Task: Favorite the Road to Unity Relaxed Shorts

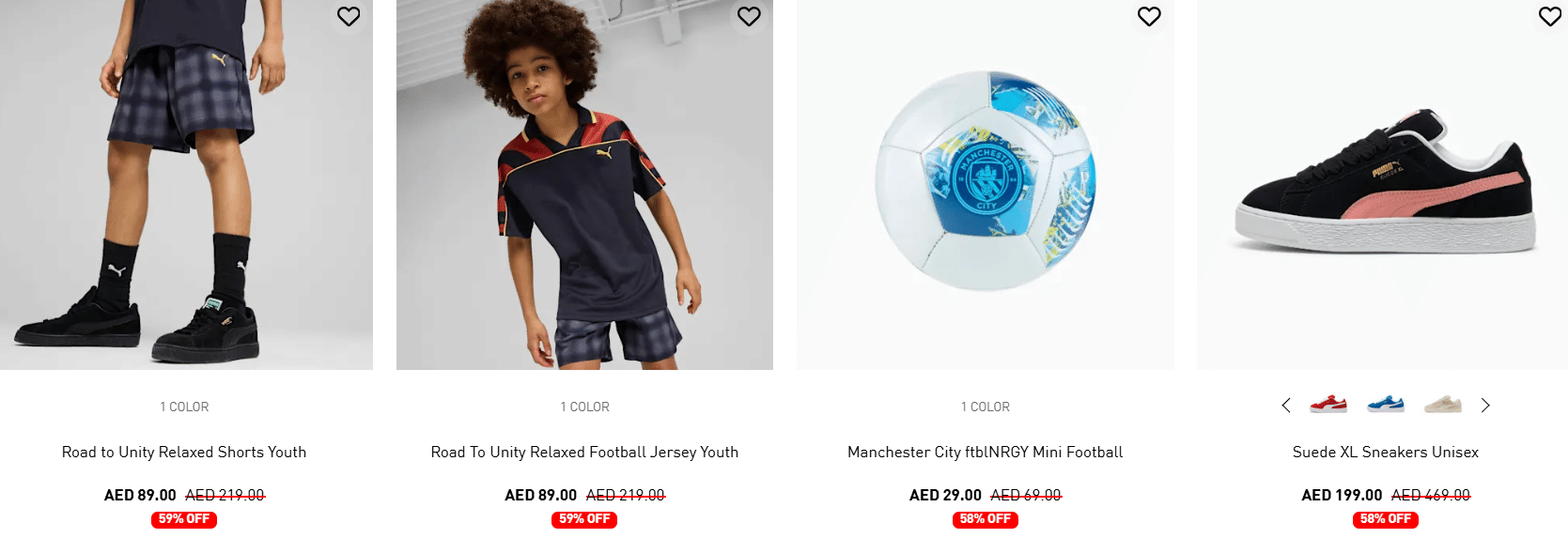Action: (349, 16)
